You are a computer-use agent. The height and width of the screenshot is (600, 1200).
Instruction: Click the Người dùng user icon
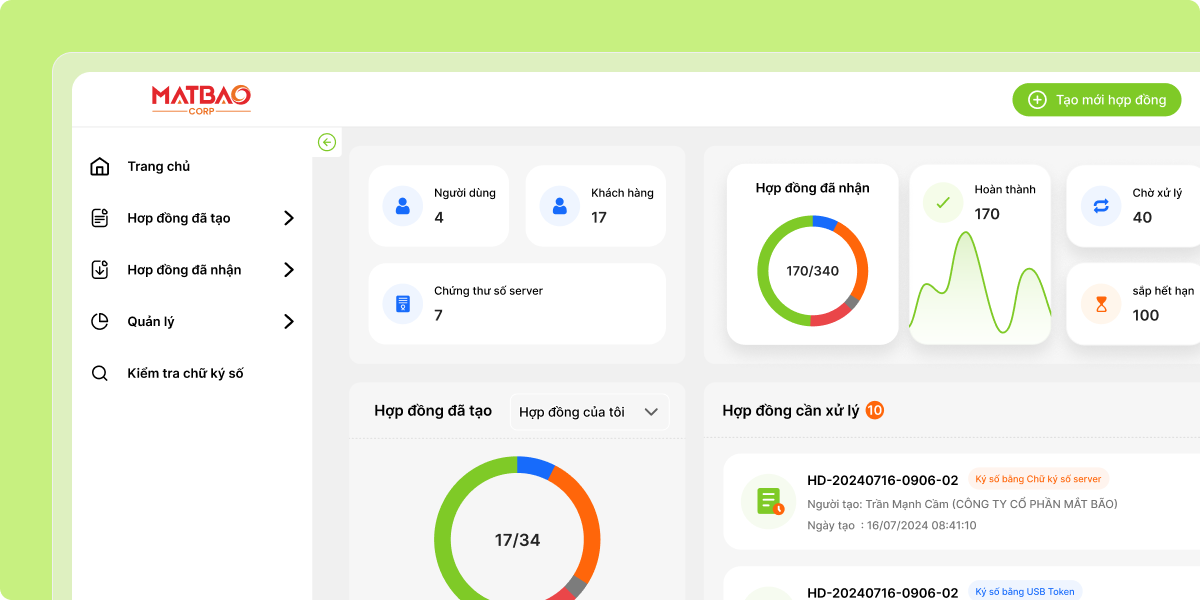tap(403, 206)
